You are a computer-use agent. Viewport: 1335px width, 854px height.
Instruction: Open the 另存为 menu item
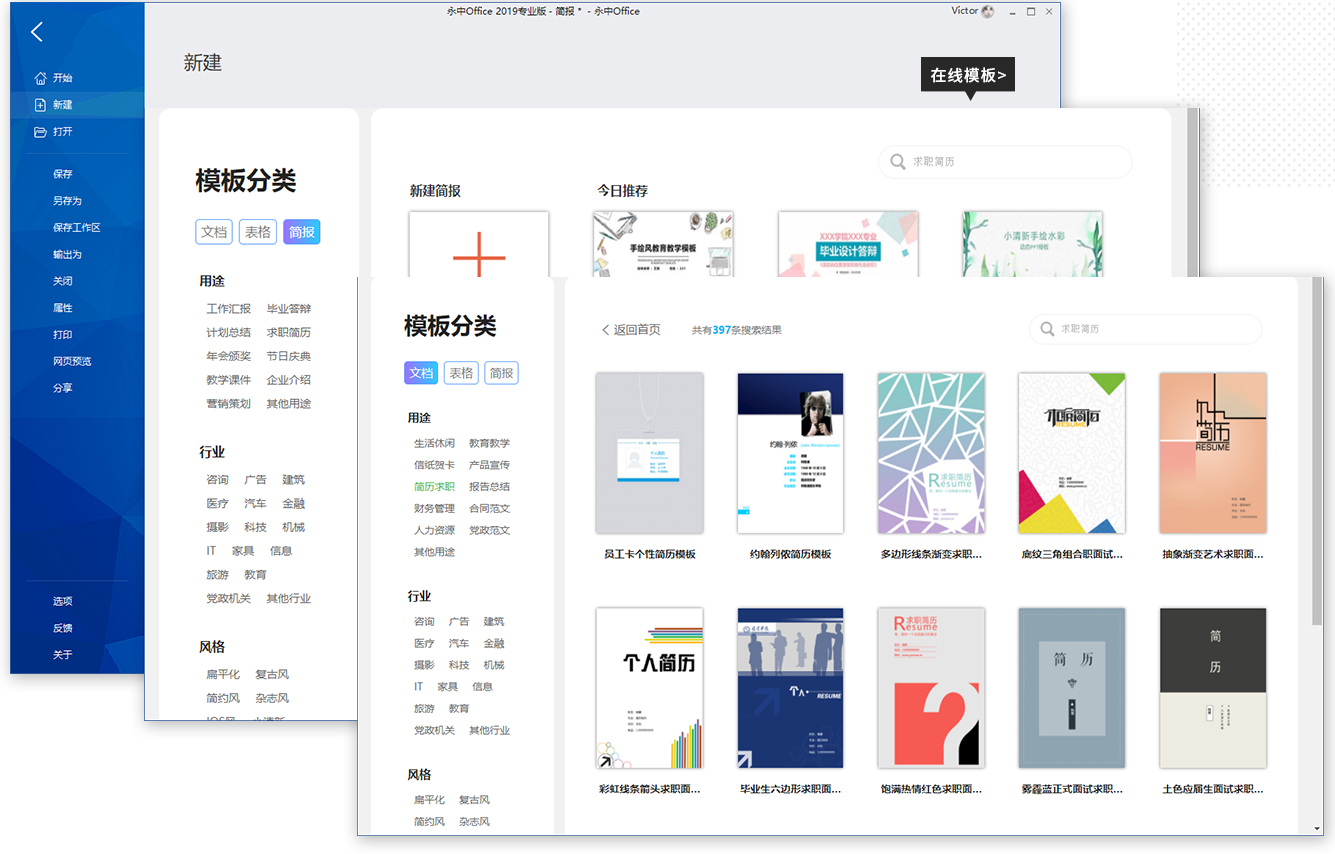[x=67, y=201]
